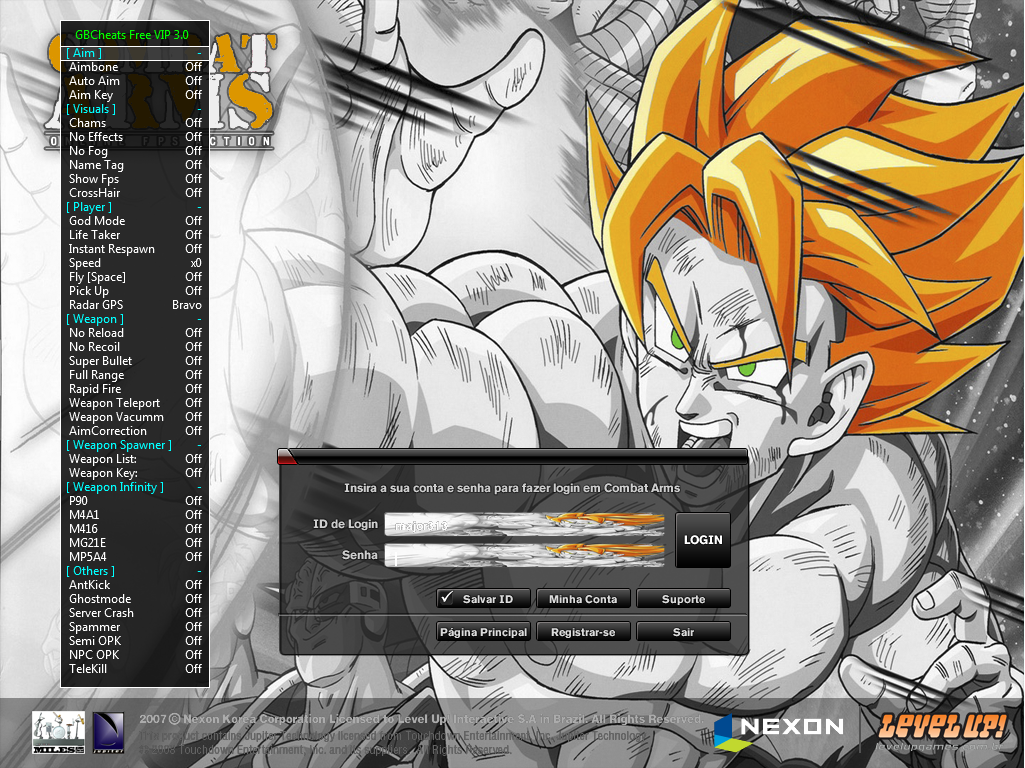Image resolution: width=1025 pixels, height=768 pixels.
Task: Select the Aim Key menu row
Action: pos(135,95)
